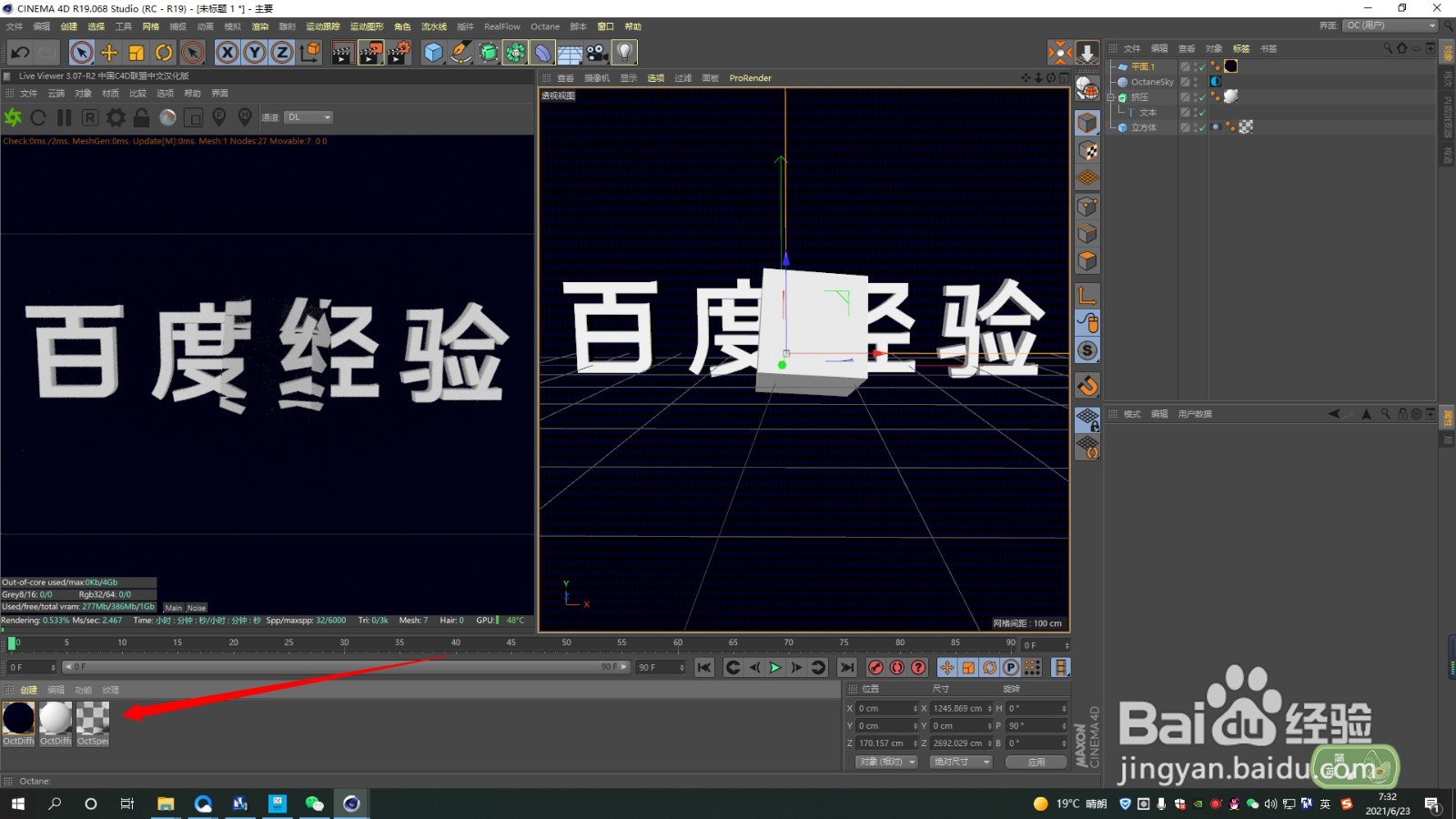
Task: Click Render to Picture Viewer icon
Action: point(371,53)
